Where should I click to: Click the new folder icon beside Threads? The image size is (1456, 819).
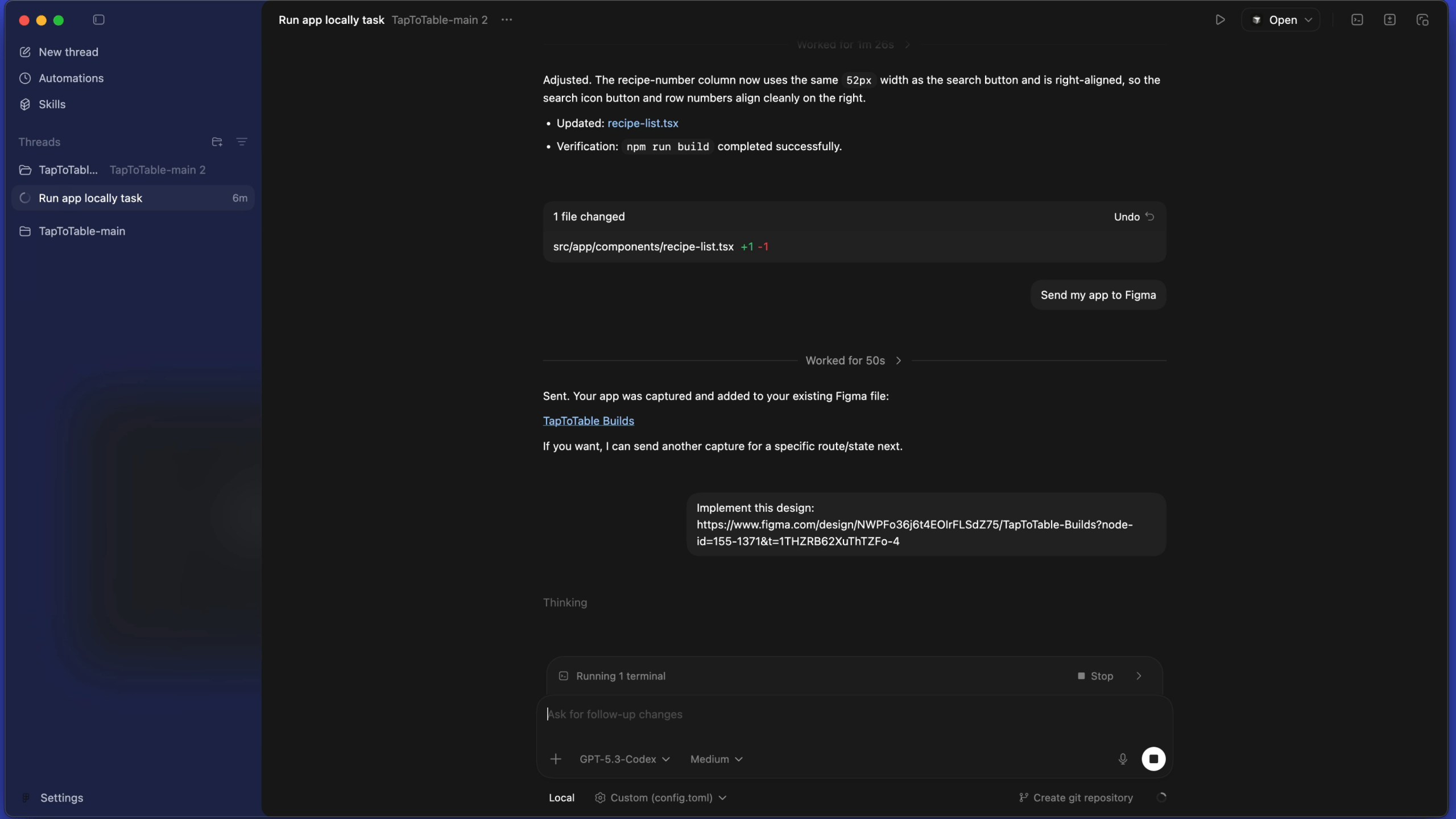pyautogui.click(x=217, y=142)
